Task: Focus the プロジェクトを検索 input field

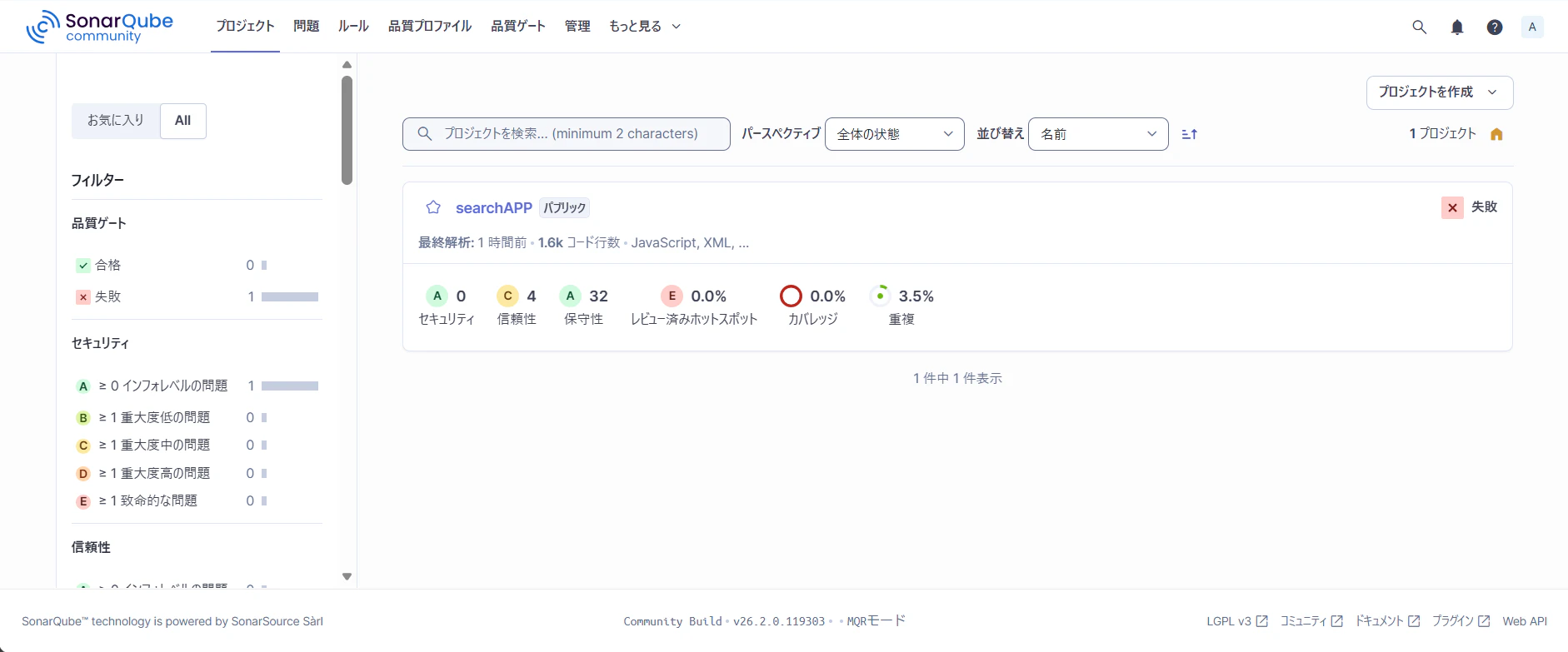Action: pos(567,134)
